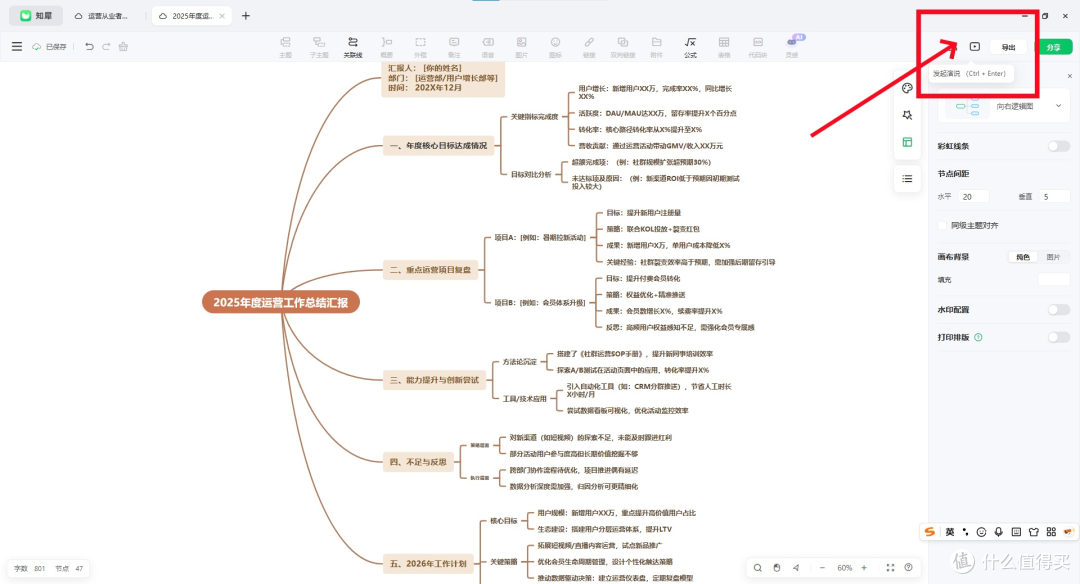This screenshot has height=584, width=1080.
Task: Edit the 垂直 spacing field showing 5
Action: click(x=1054, y=197)
